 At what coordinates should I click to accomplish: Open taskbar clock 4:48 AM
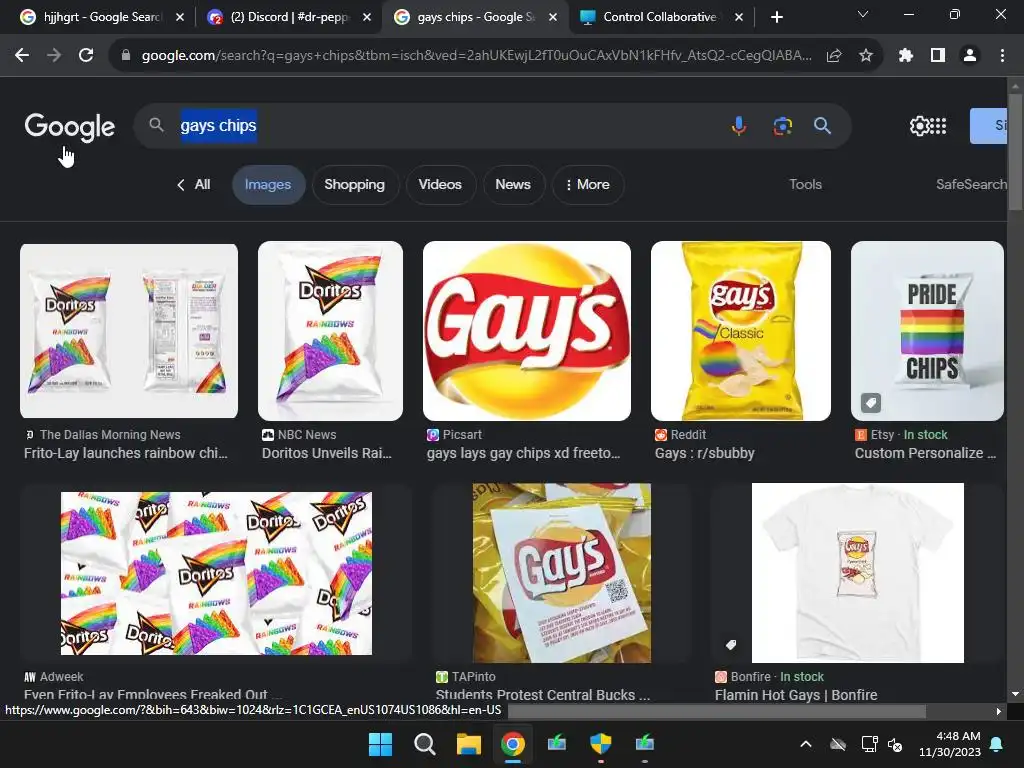pos(950,744)
